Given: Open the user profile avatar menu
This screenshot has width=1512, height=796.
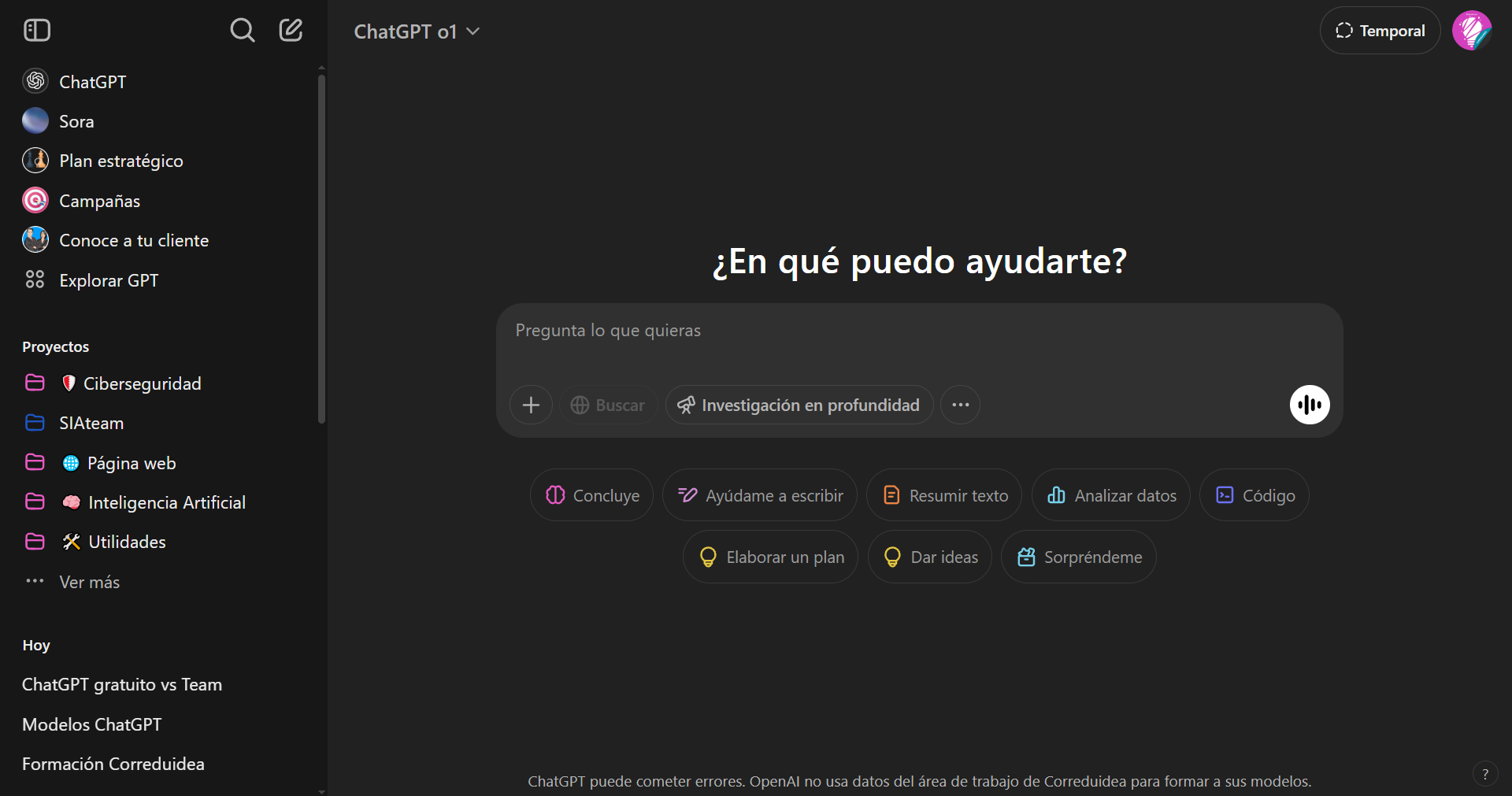Looking at the screenshot, I should click(x=1472, y=31).
